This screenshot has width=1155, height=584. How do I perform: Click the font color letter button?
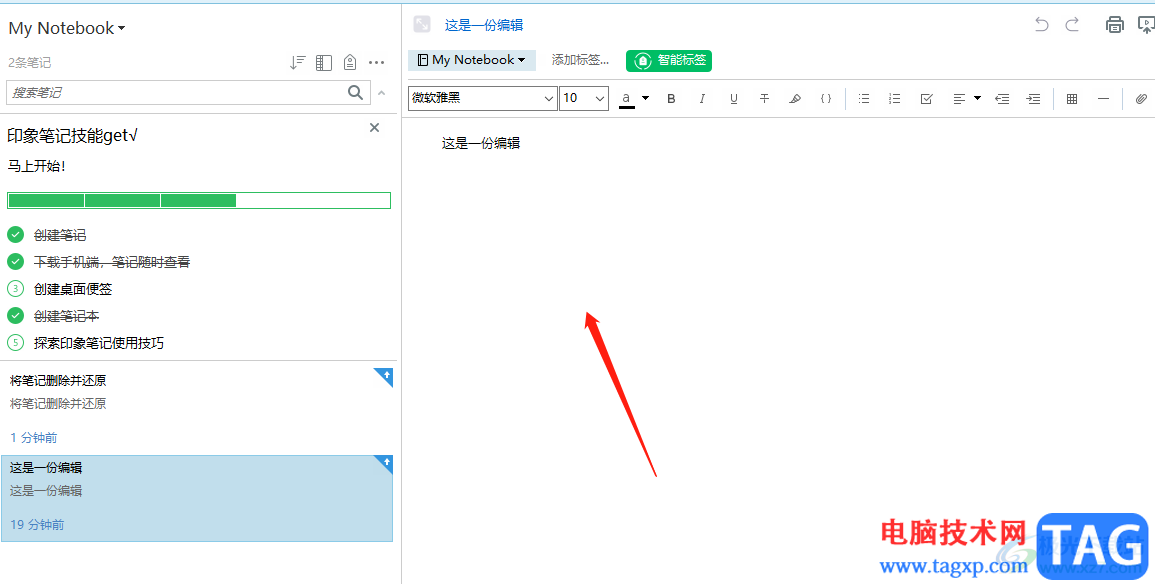[627, 99]
